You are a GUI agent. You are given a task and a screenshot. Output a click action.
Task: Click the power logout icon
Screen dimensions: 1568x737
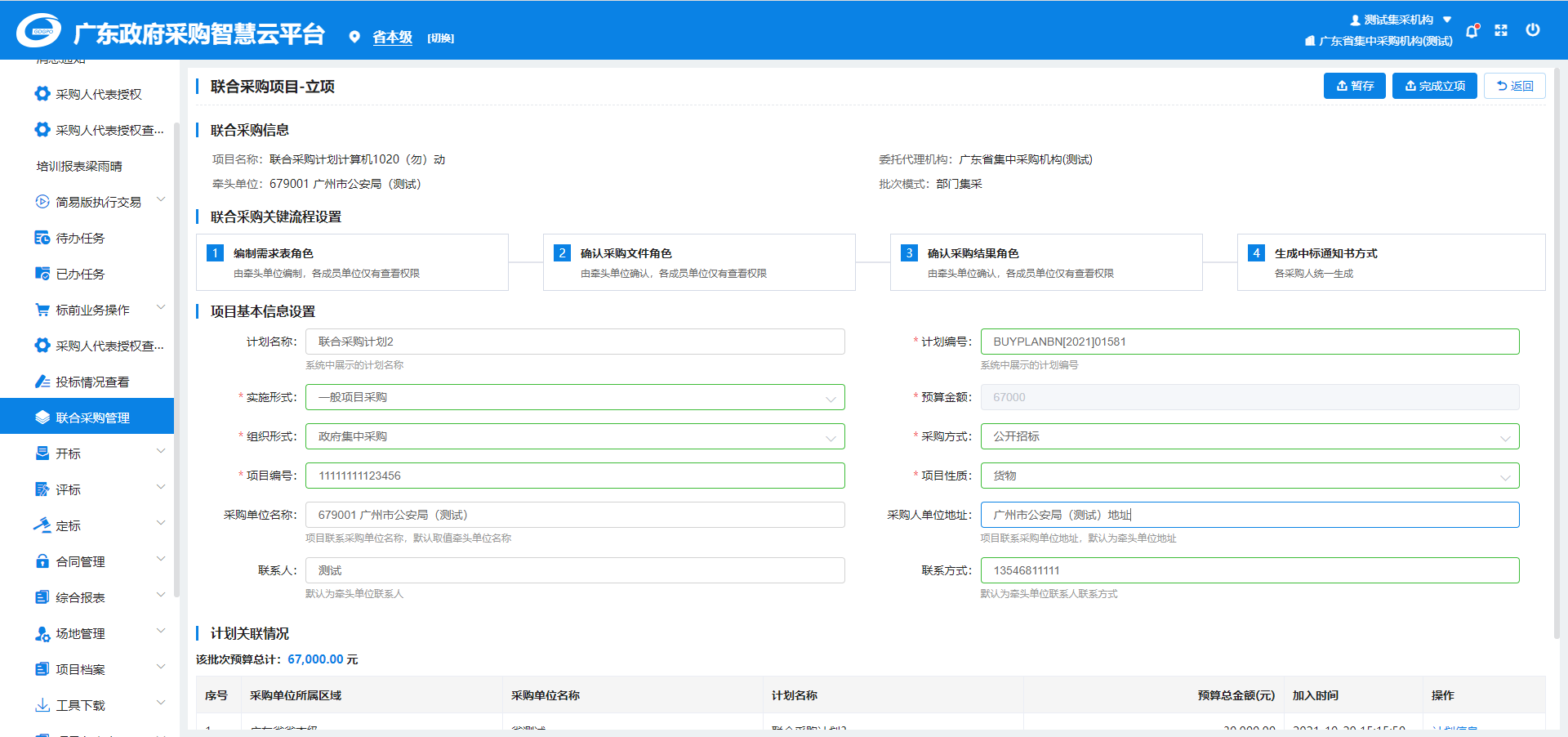point(1533,30)
